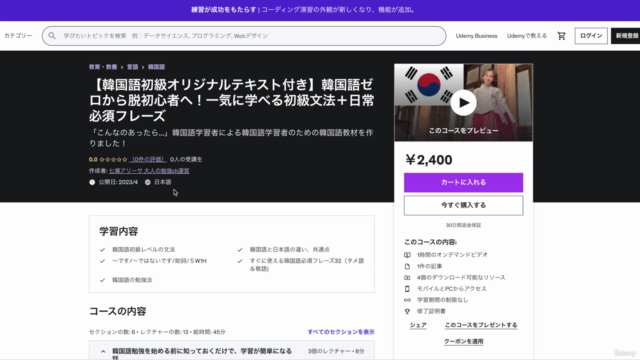Open the shopping cart icon
This screenshot has width=640, height=360.
pyautogui.click(x=562, y=36)
